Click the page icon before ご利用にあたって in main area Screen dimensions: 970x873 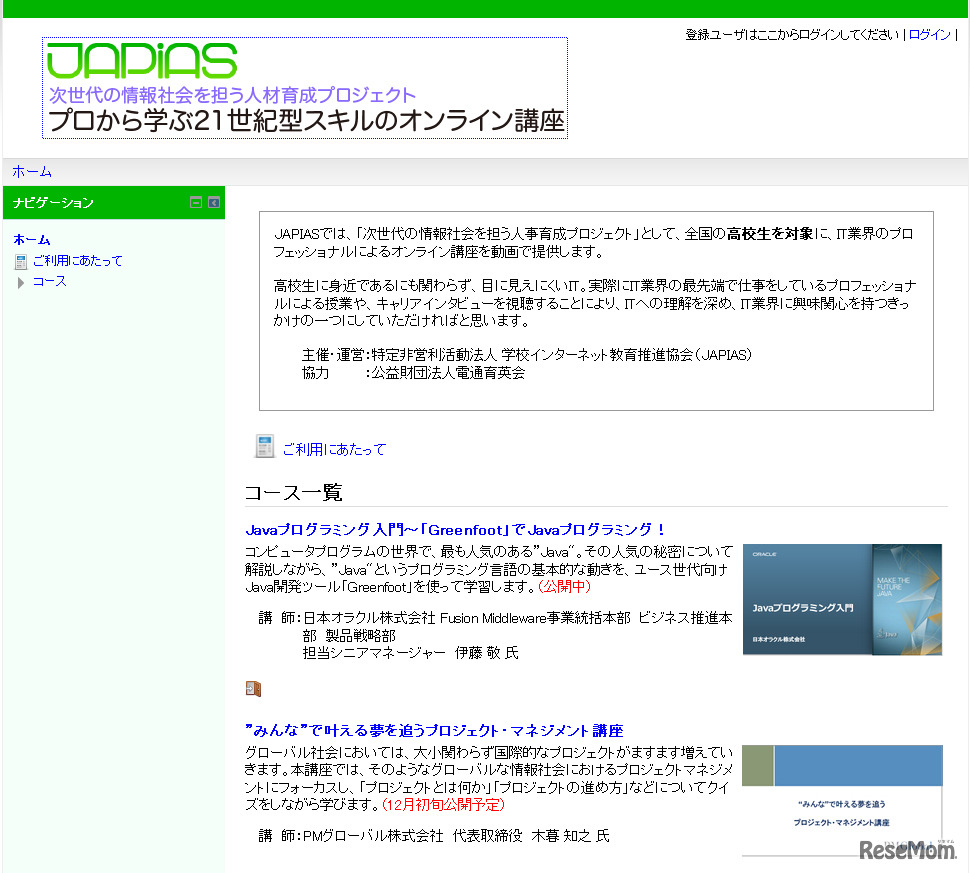point(263,447)
